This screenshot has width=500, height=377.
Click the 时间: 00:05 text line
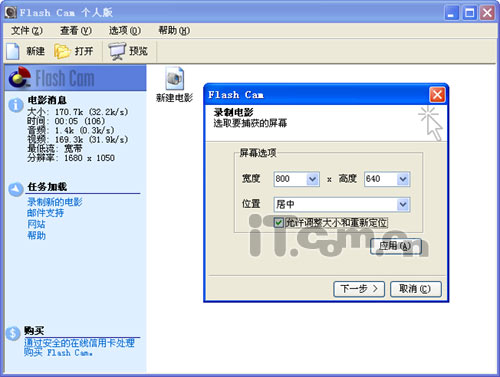coord(66,121)
